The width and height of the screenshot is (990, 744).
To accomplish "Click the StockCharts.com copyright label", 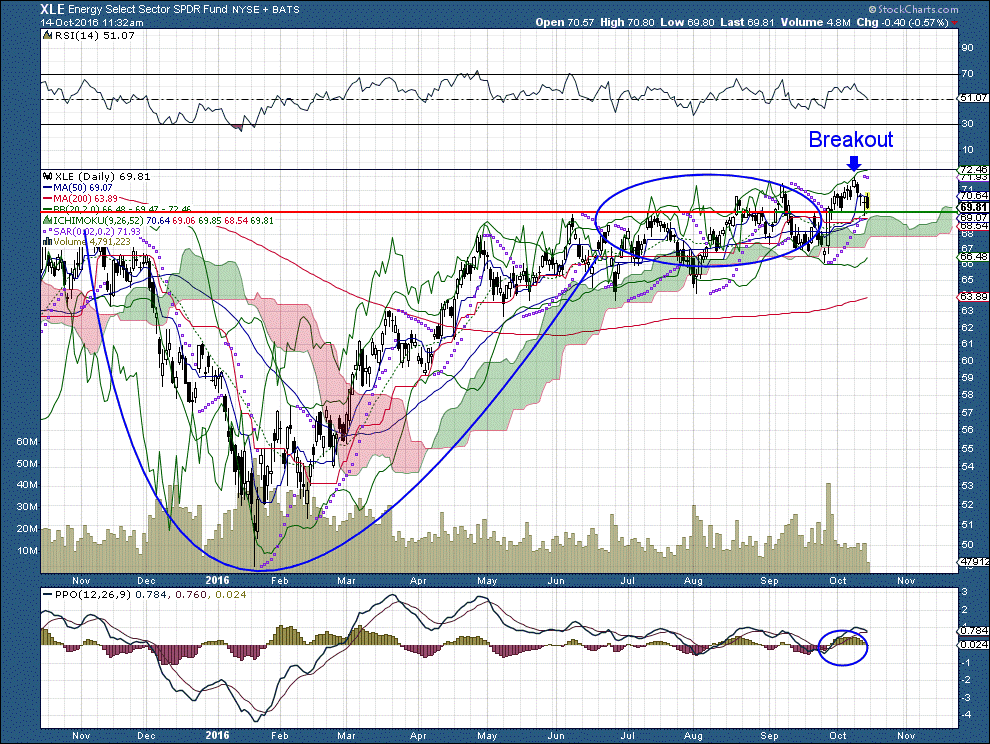I will (914, 9).
